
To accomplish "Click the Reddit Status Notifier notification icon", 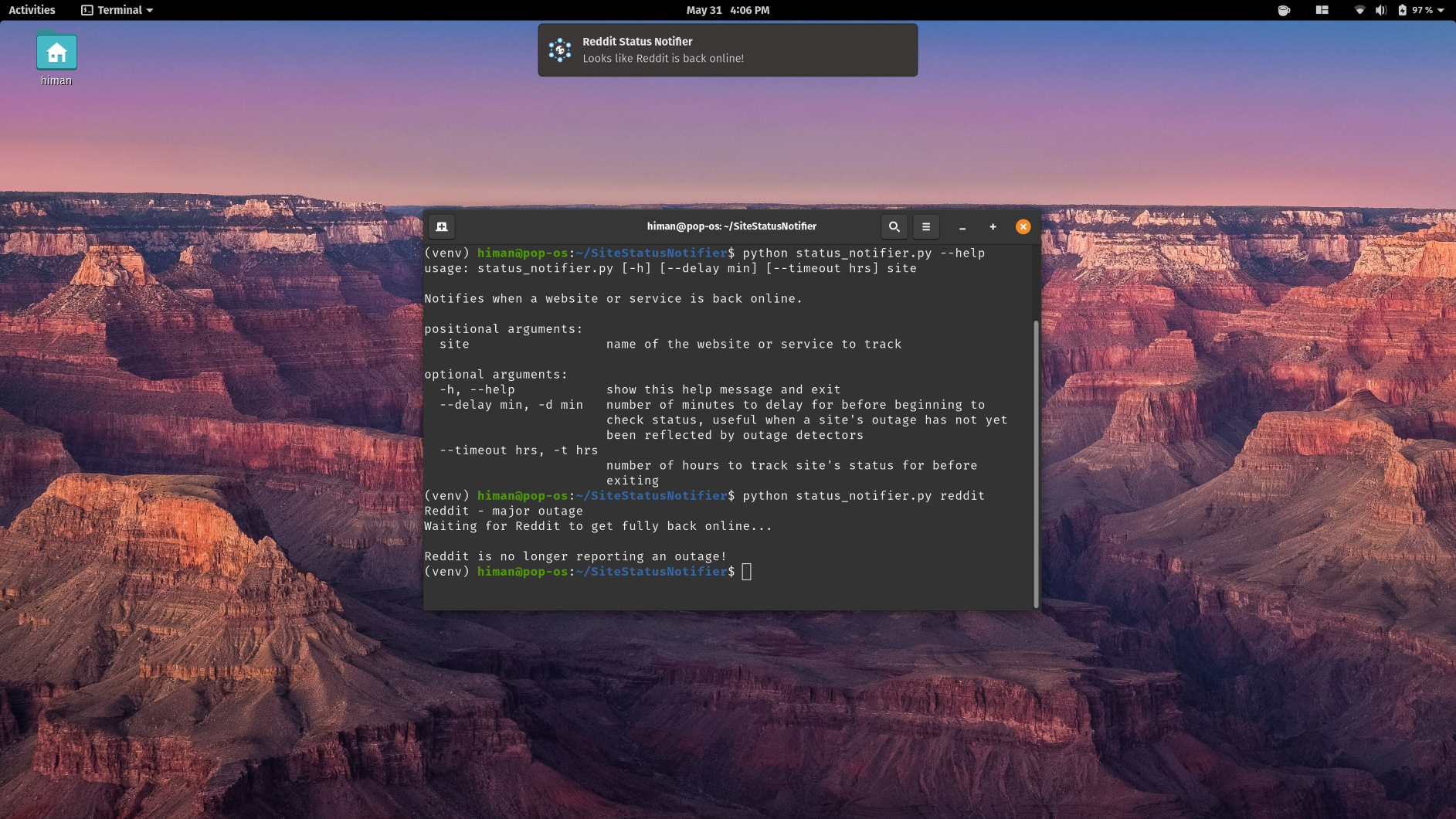I will pos(560,50).
